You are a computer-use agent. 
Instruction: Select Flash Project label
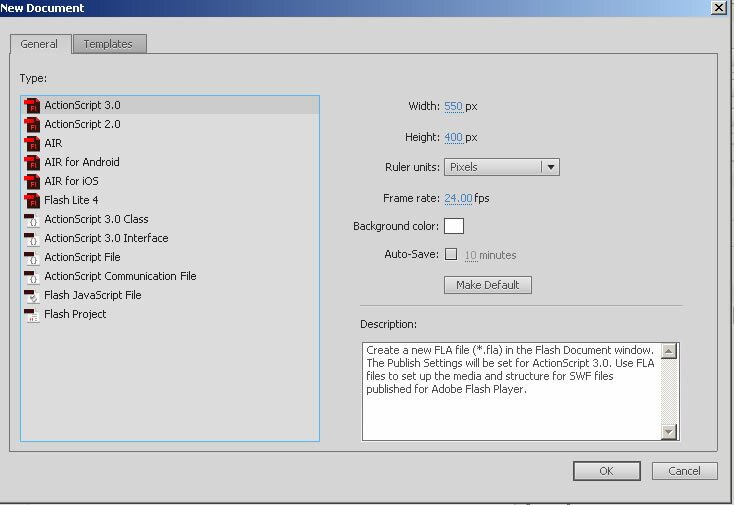75,314
